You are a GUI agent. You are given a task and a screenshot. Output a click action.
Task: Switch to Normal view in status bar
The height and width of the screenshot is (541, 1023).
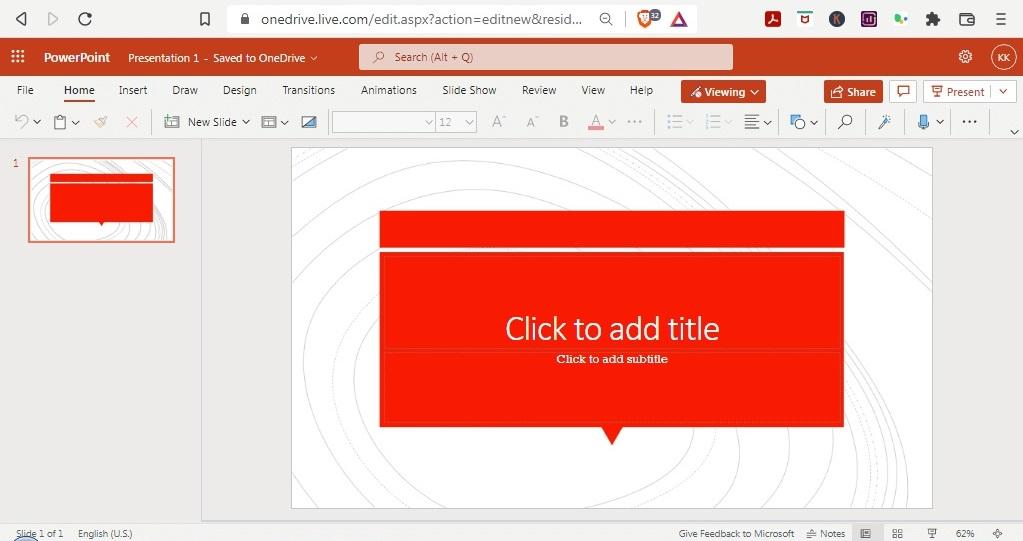click(866, 533)
